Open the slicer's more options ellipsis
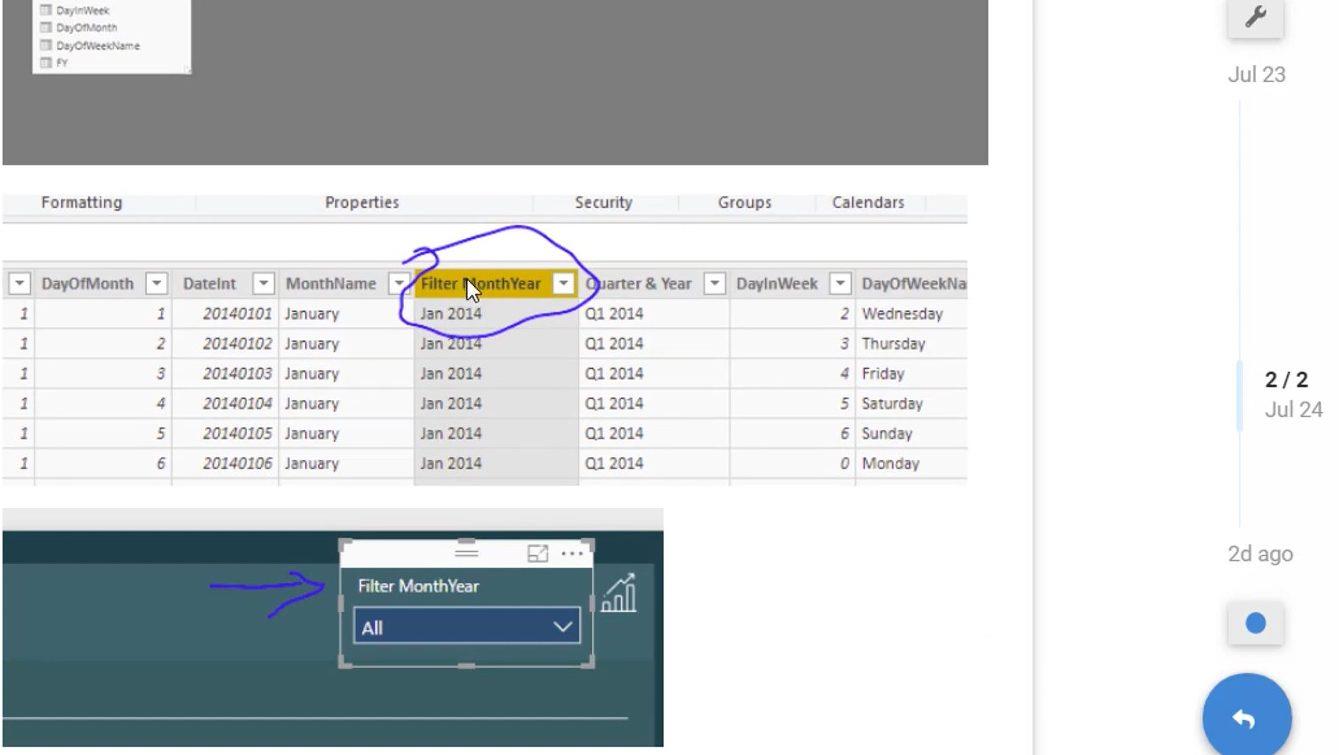This screenshot has width=1339, height=755. (572, 553)
